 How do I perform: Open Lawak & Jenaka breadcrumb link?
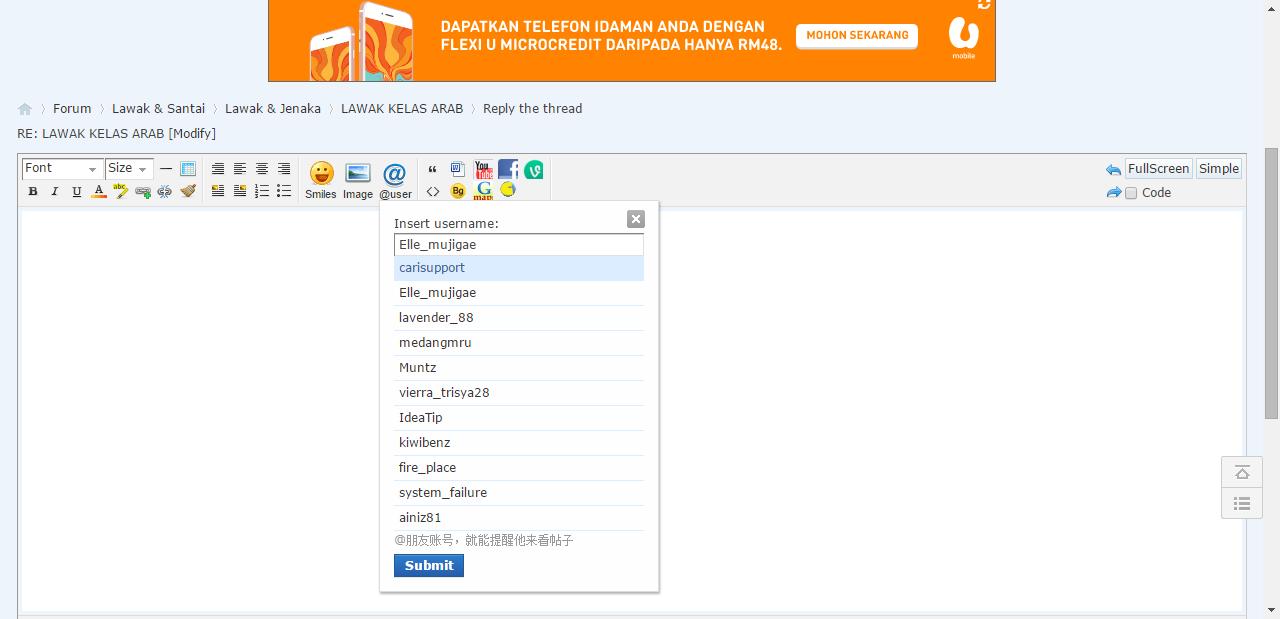[273, 108]
